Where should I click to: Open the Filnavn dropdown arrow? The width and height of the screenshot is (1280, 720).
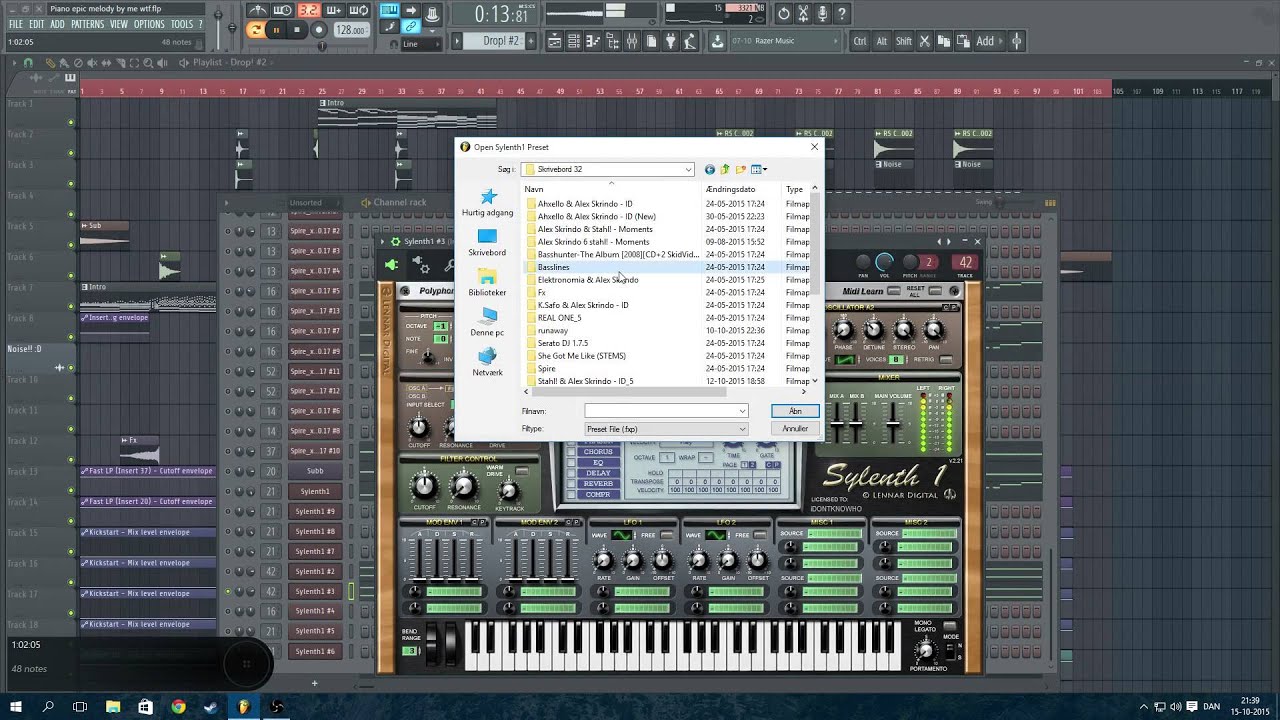pyautogui.click(x=742, y=411)
